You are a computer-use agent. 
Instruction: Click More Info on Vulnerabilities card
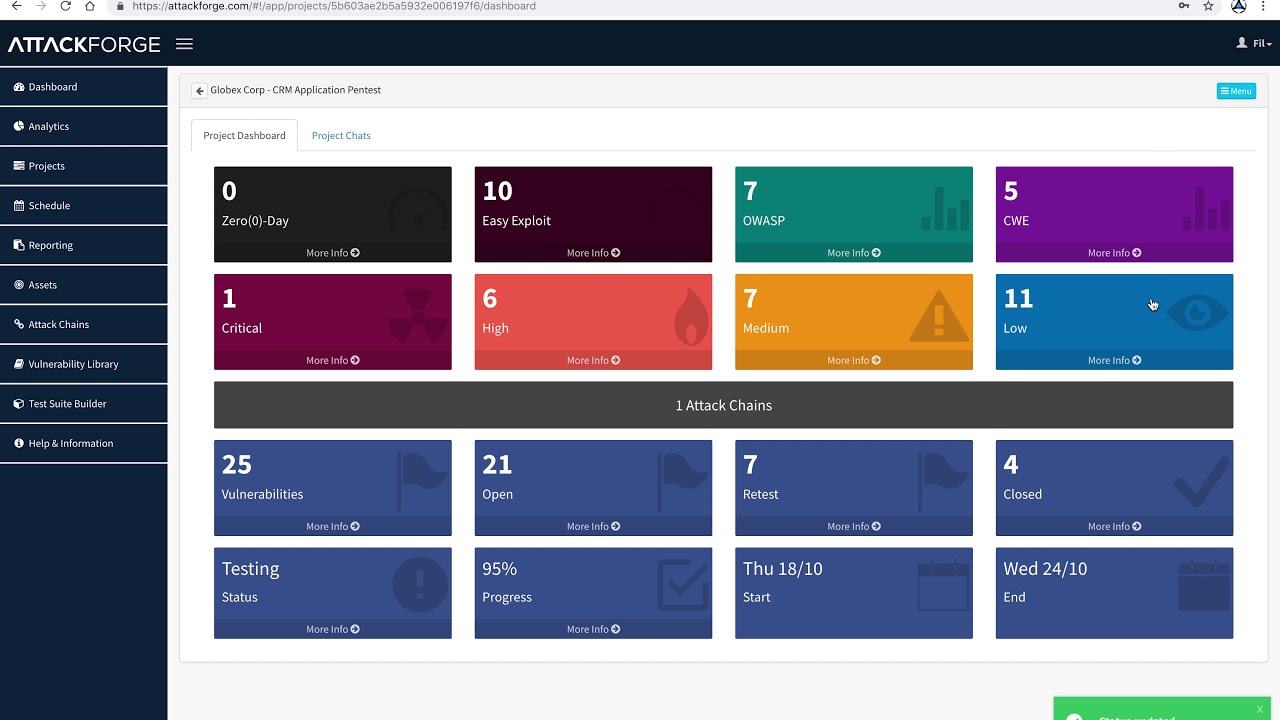coord(333,526)
